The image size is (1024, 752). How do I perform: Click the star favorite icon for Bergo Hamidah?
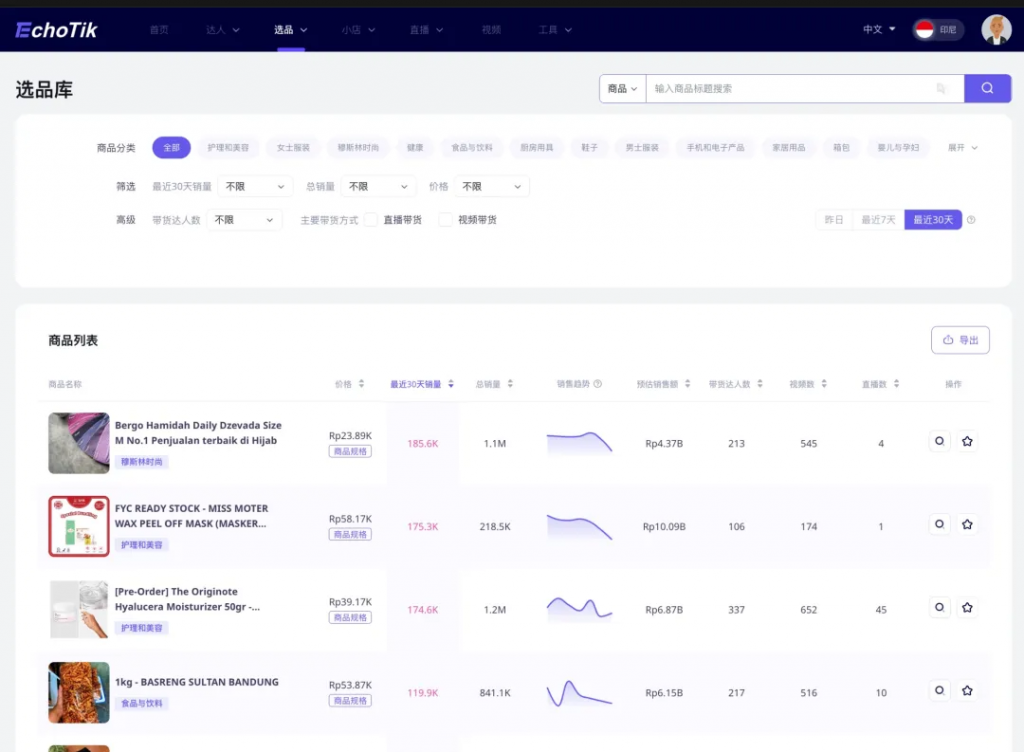tap(967, 441)
